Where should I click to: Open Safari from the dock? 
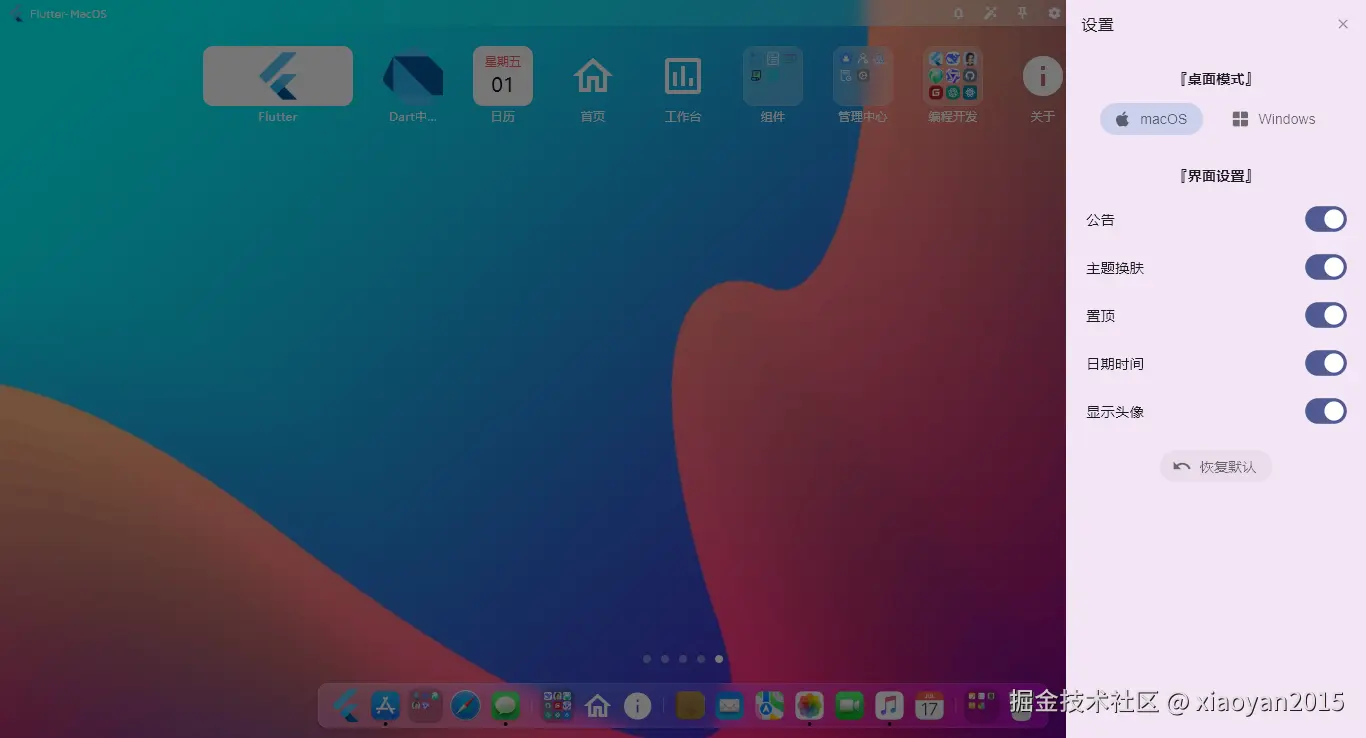coord(465,705)
